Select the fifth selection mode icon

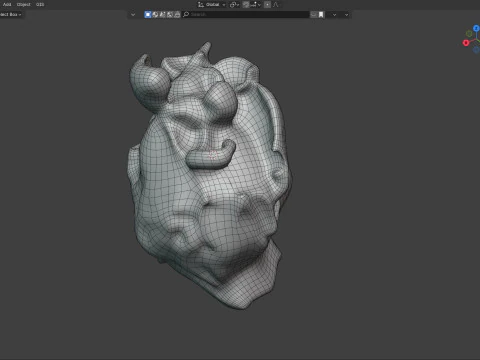(x=177, y=14)
